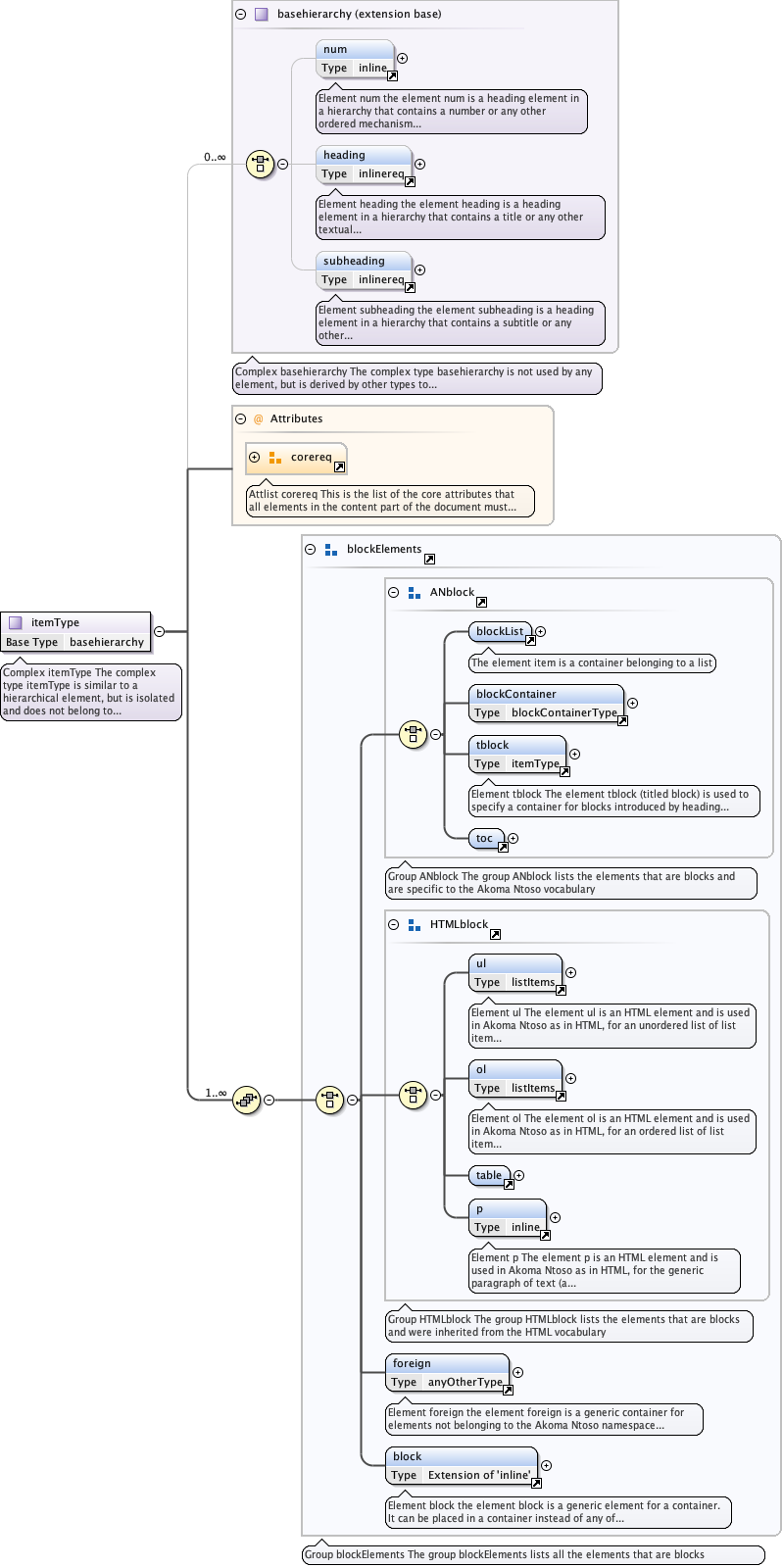Click the jump arrow on the HTMLblock header

click(495, 934)
